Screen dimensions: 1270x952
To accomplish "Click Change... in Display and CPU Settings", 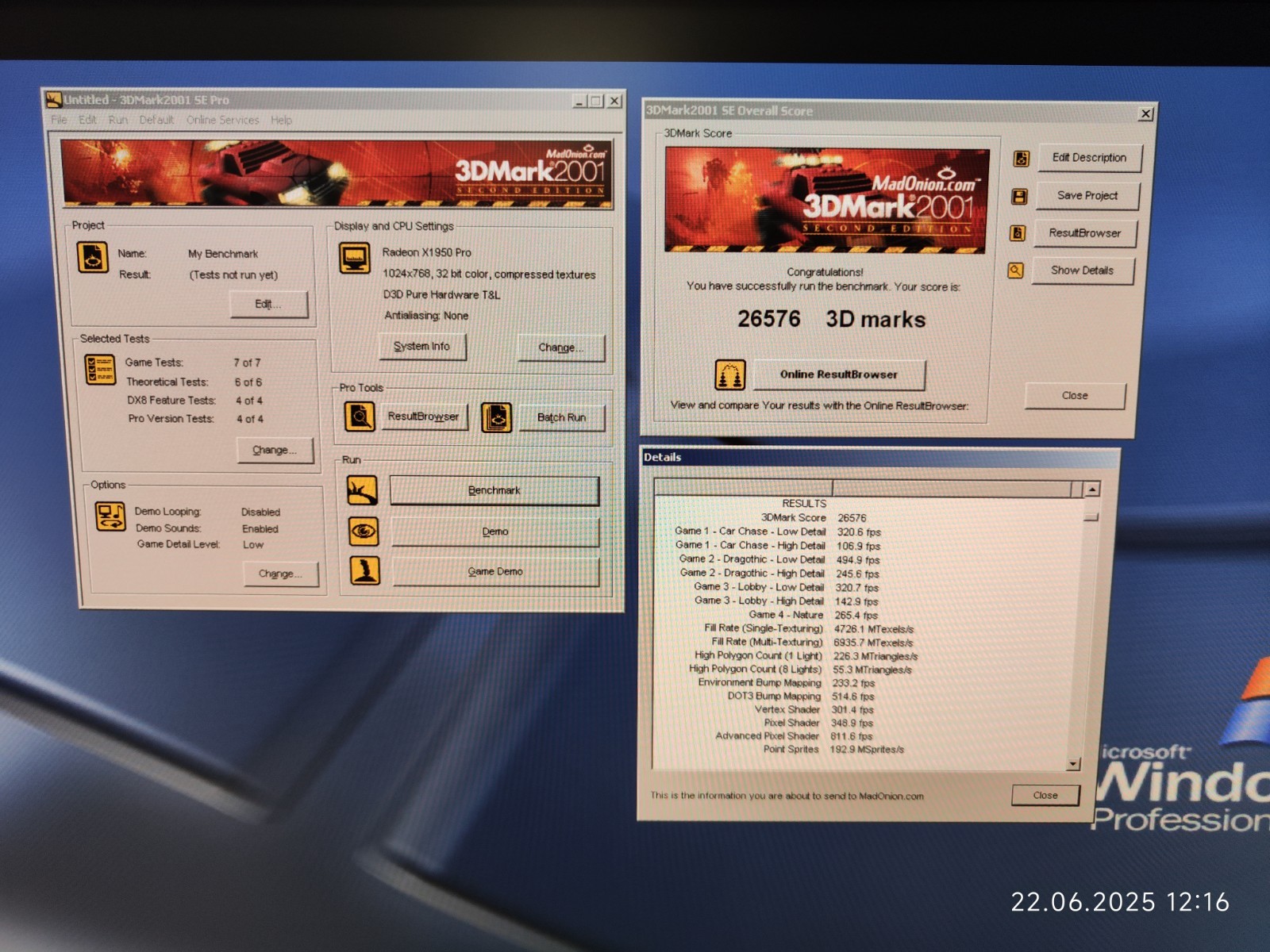I will click(x=560, y=347).
